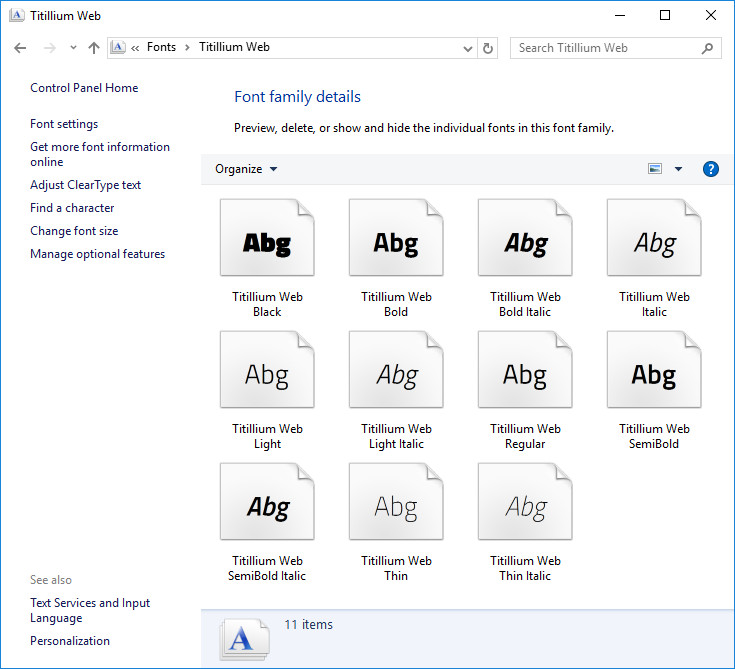This screenshot has width=735, height=669.
Task: Open the Organize dropdown menu
Action: [x=246, y=169]
